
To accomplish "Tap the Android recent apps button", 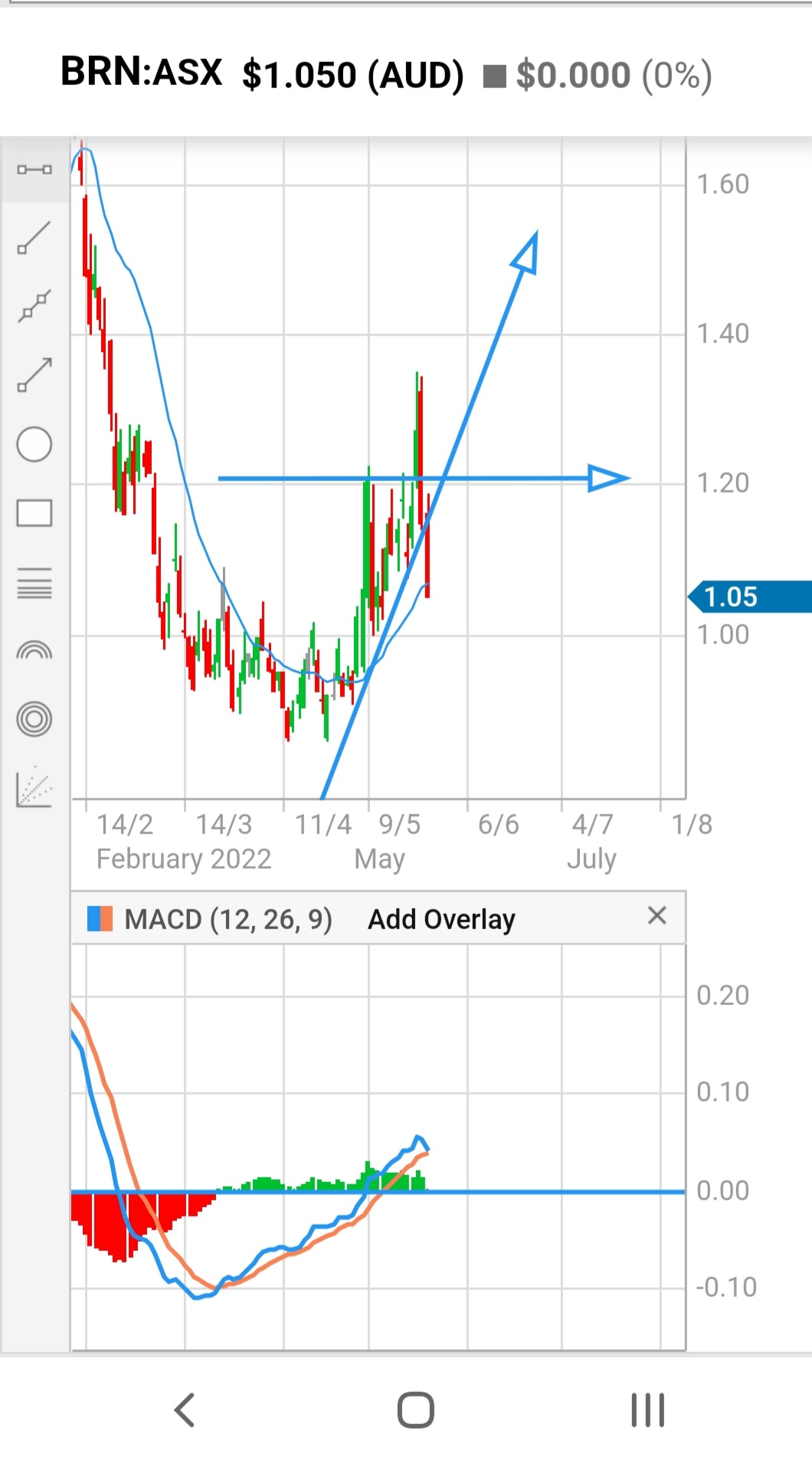I will tap(648, 1410).
